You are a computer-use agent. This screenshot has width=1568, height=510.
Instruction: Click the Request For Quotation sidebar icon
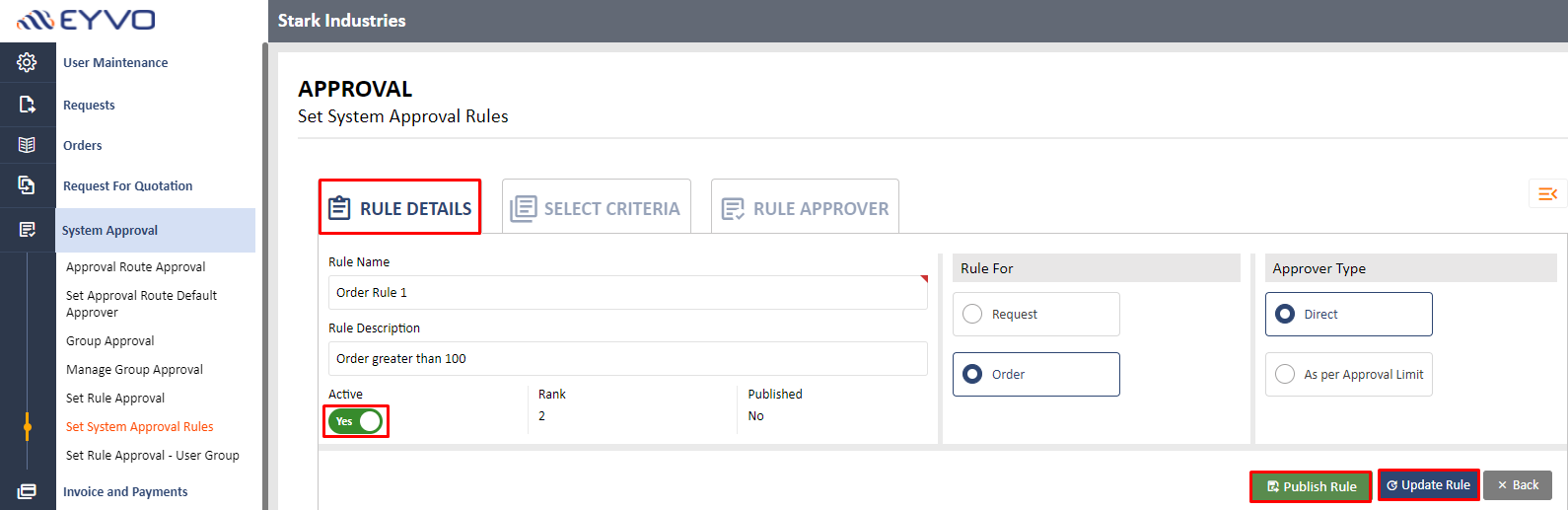[27, 184]
